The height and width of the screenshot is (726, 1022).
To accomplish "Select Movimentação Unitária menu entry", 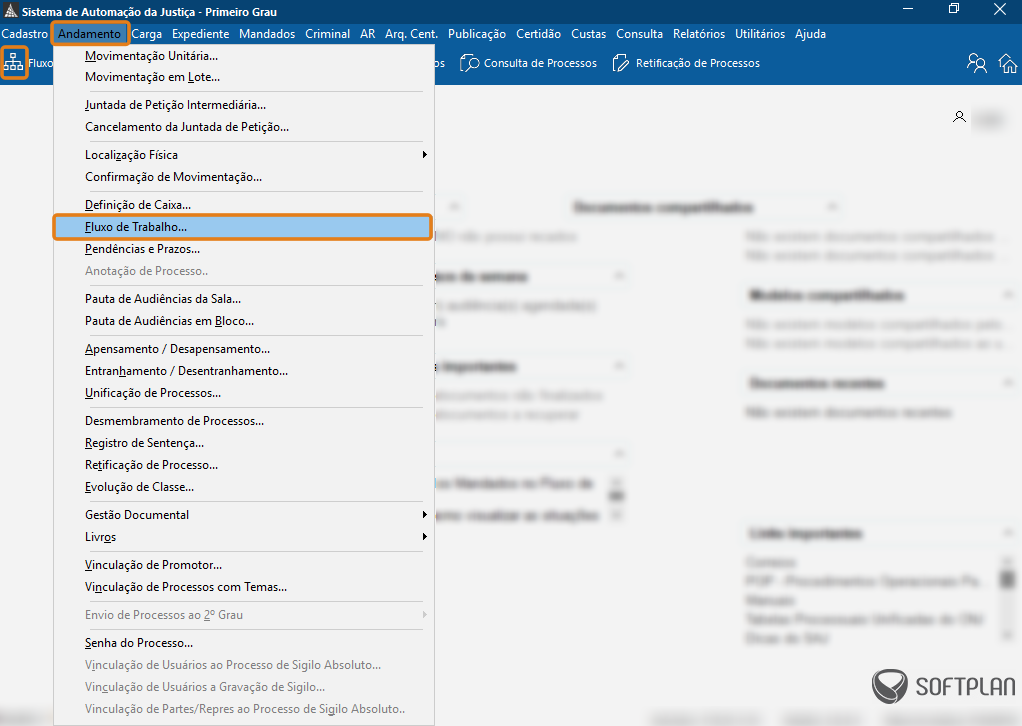I will [244, 56].
